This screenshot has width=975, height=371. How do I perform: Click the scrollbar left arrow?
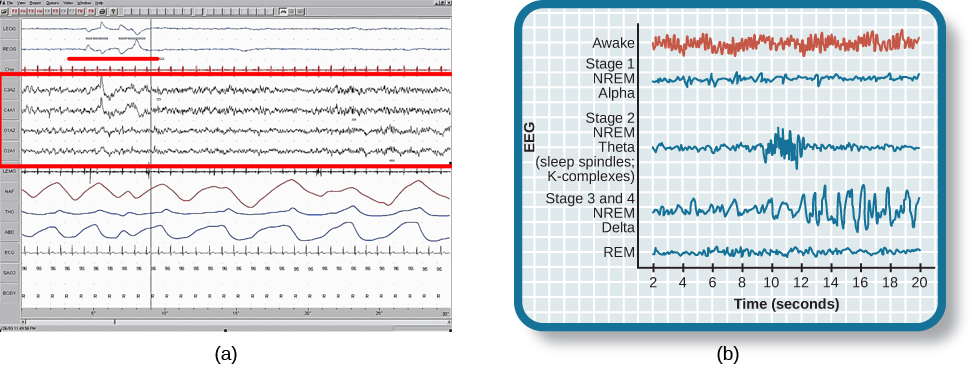point(23,321)
